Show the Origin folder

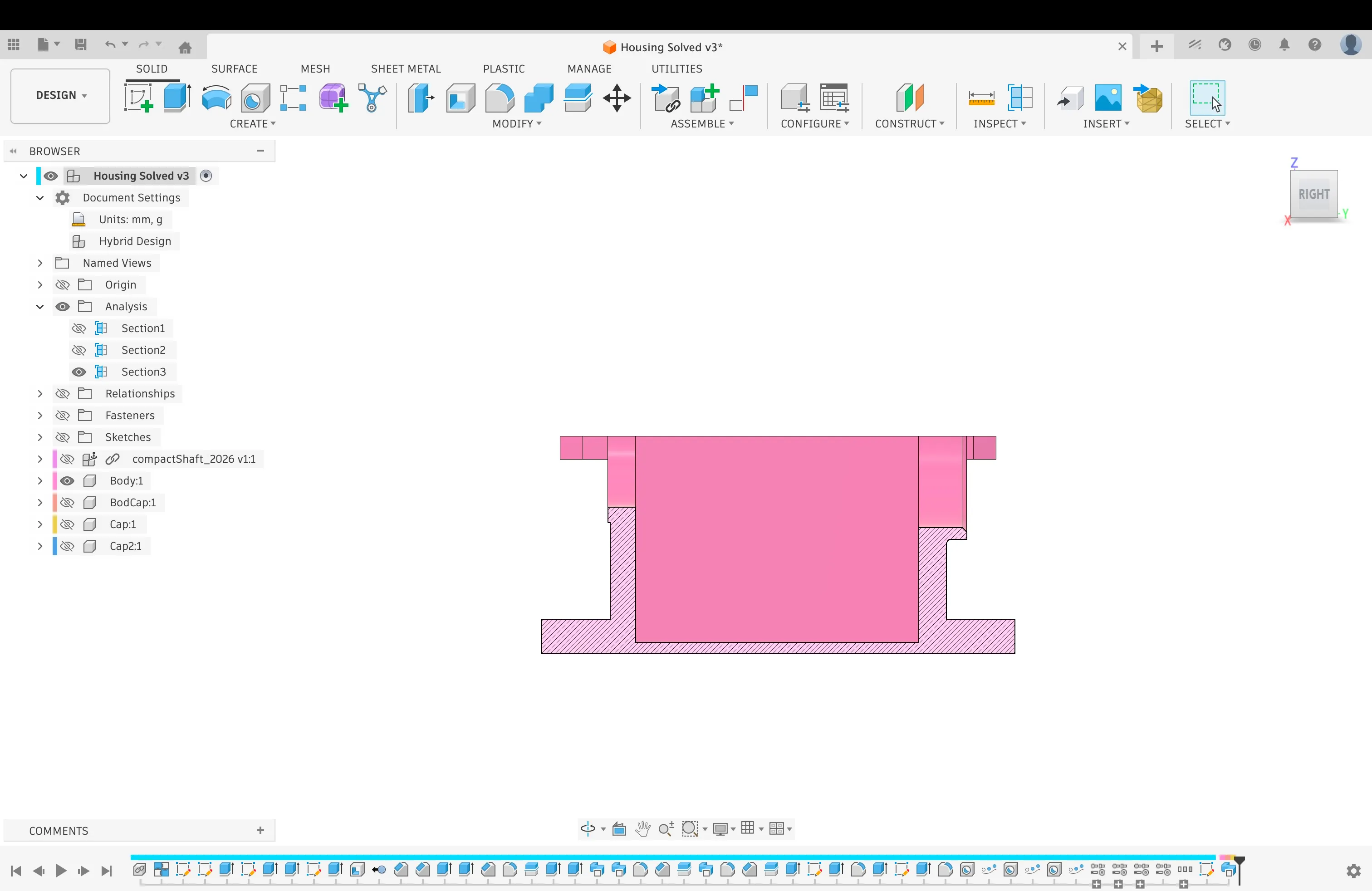pos(62,285)
